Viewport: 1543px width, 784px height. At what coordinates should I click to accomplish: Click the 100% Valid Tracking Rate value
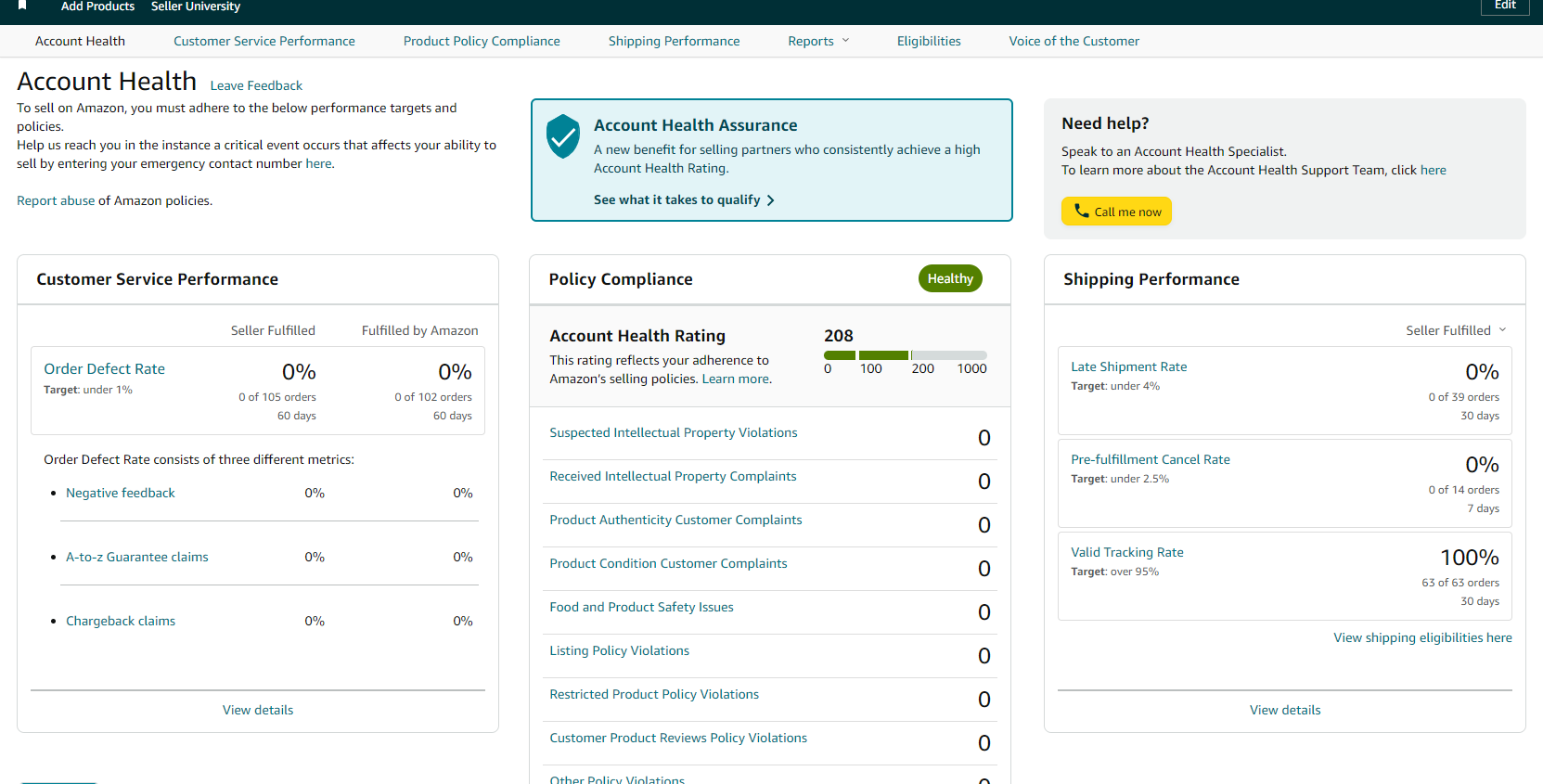coord(1470,558)
